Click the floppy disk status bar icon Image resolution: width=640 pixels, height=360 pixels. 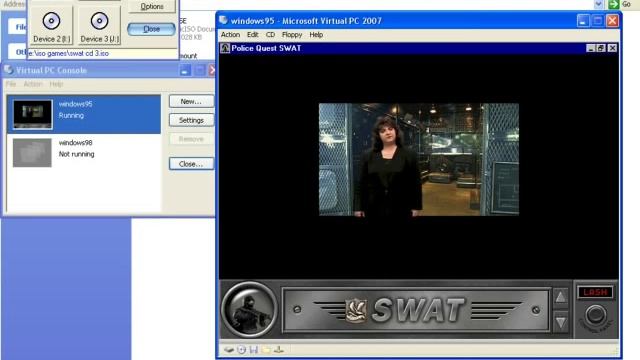point(254,350)
